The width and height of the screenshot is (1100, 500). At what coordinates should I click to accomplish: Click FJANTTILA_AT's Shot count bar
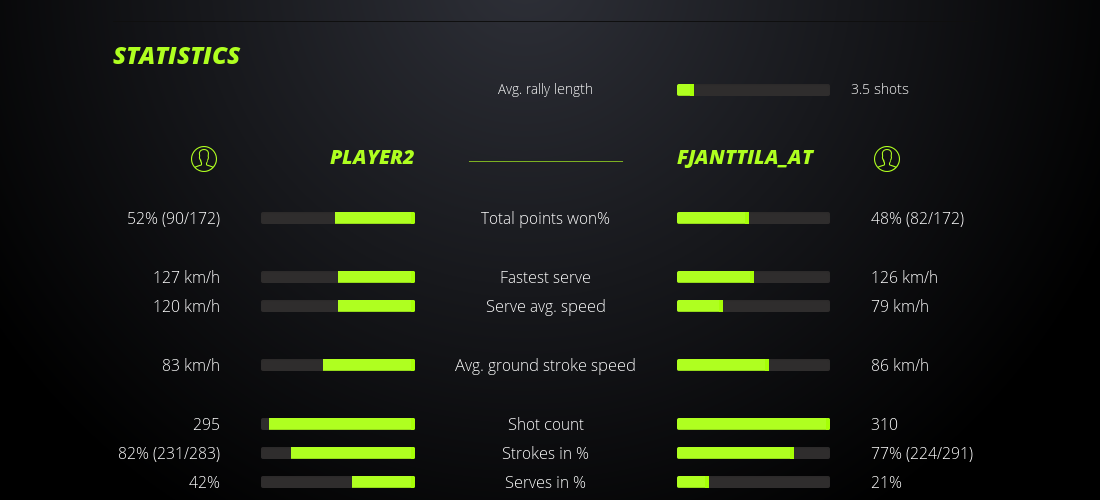tap(753, 424)
